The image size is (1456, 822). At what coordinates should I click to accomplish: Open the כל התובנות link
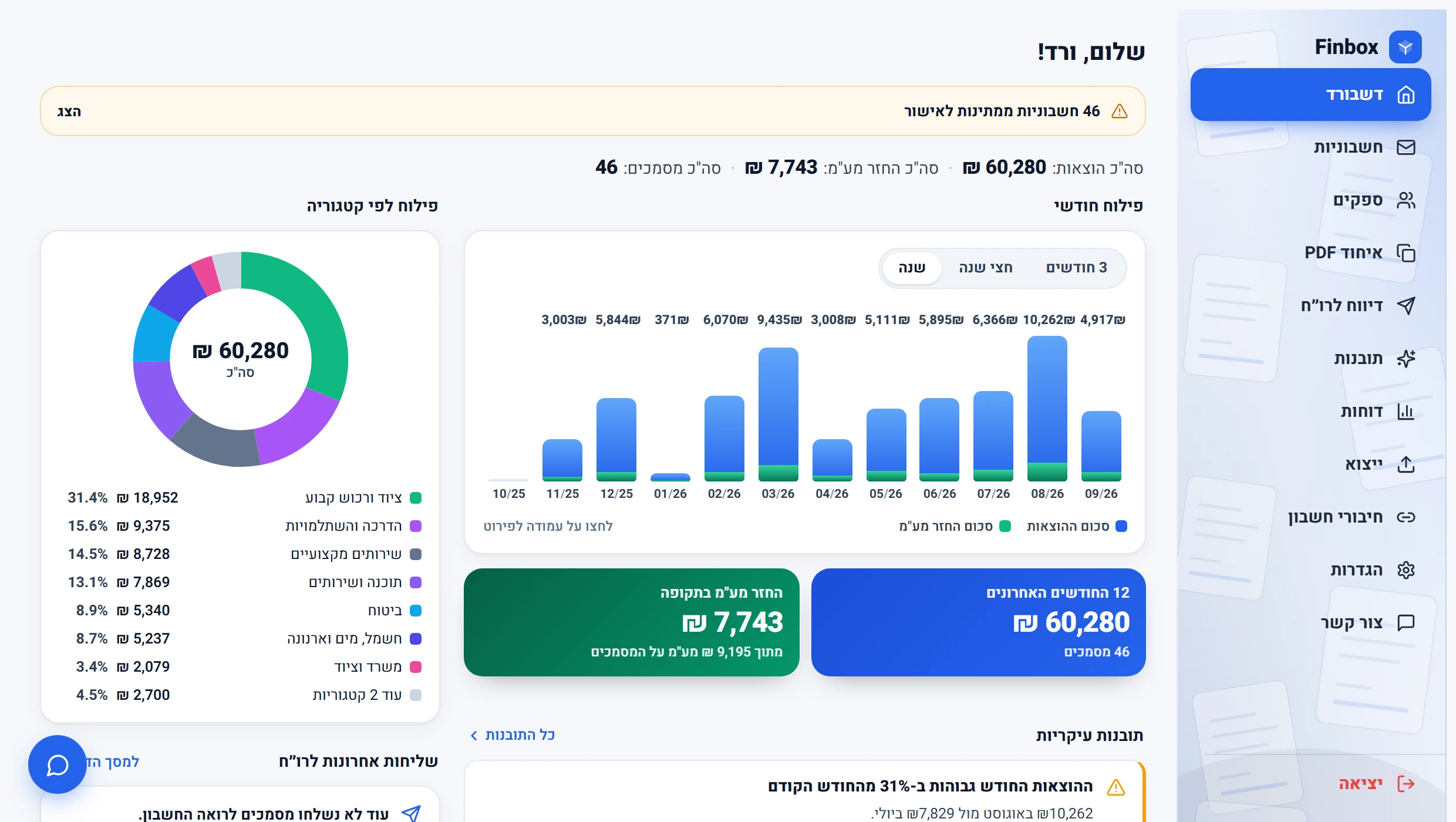[513, 735]
